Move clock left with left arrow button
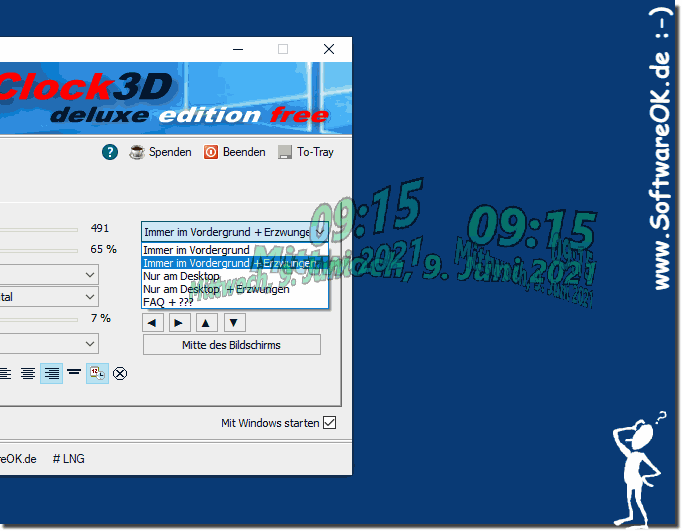 [x=152, y=323]
